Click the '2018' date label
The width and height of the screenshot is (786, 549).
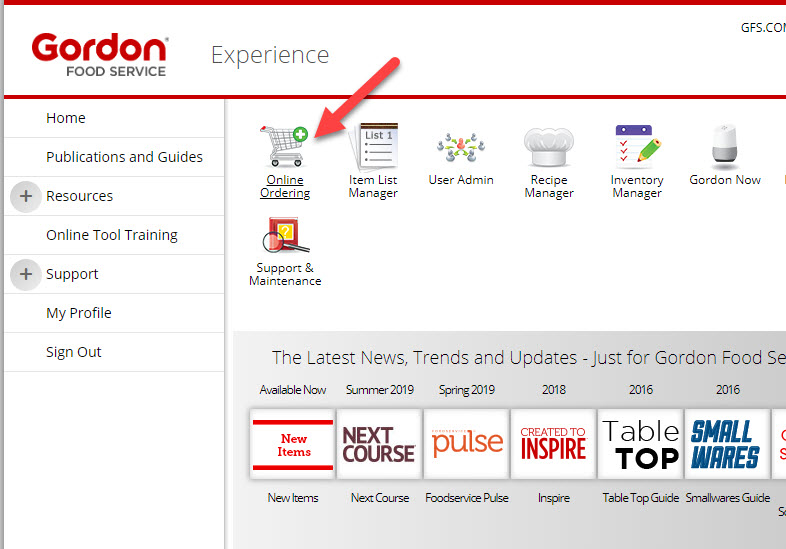554,390
